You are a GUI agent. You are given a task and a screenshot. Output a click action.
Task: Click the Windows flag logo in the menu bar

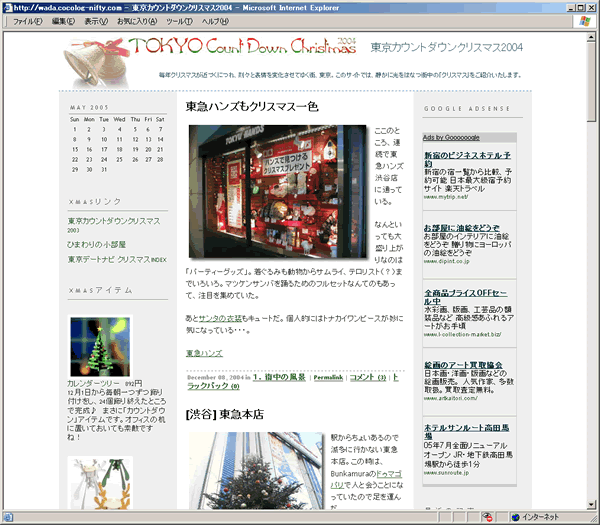pyautogui.click(x=582, y=21)
